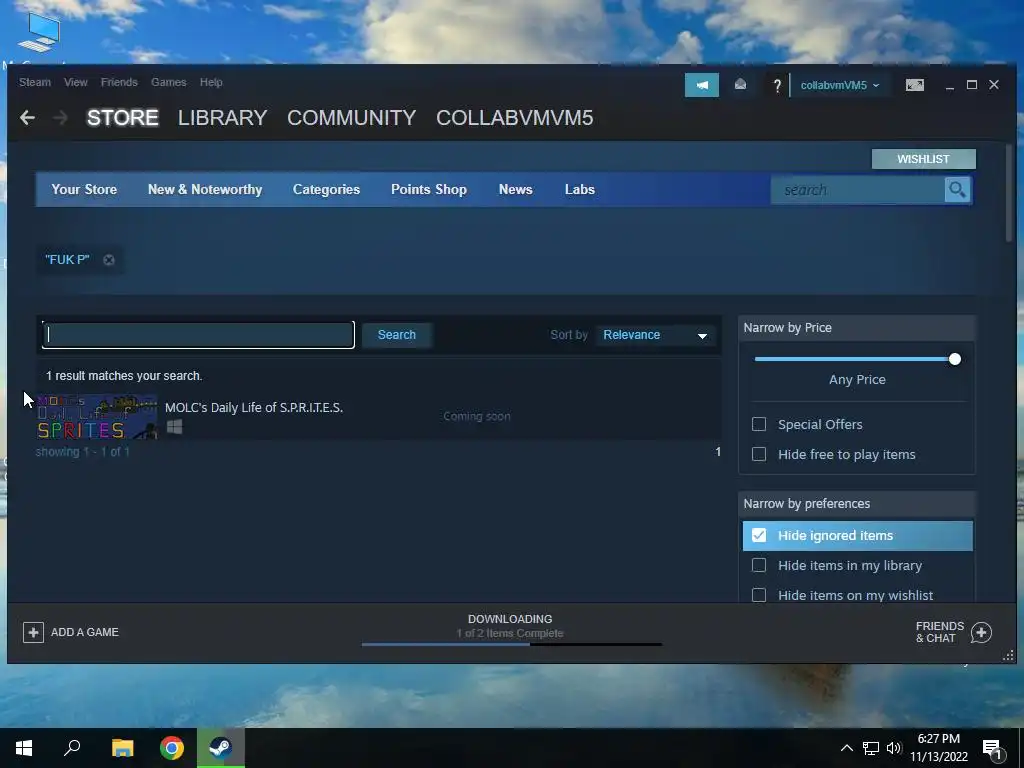Viewport: 1024px width, 768px height.
Task: Check Hide free to play items
Action: [759, 455]
